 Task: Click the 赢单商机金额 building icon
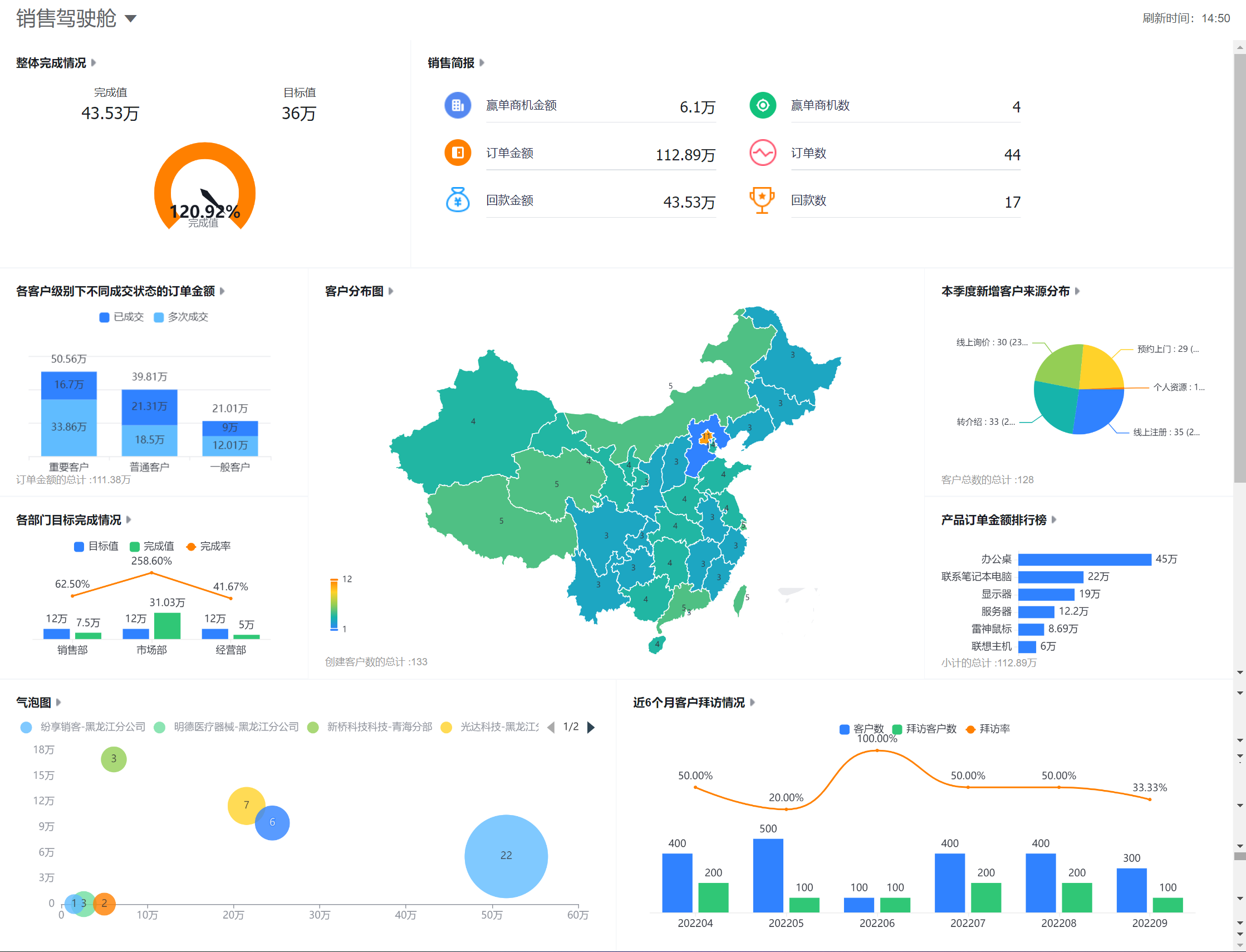457,105
